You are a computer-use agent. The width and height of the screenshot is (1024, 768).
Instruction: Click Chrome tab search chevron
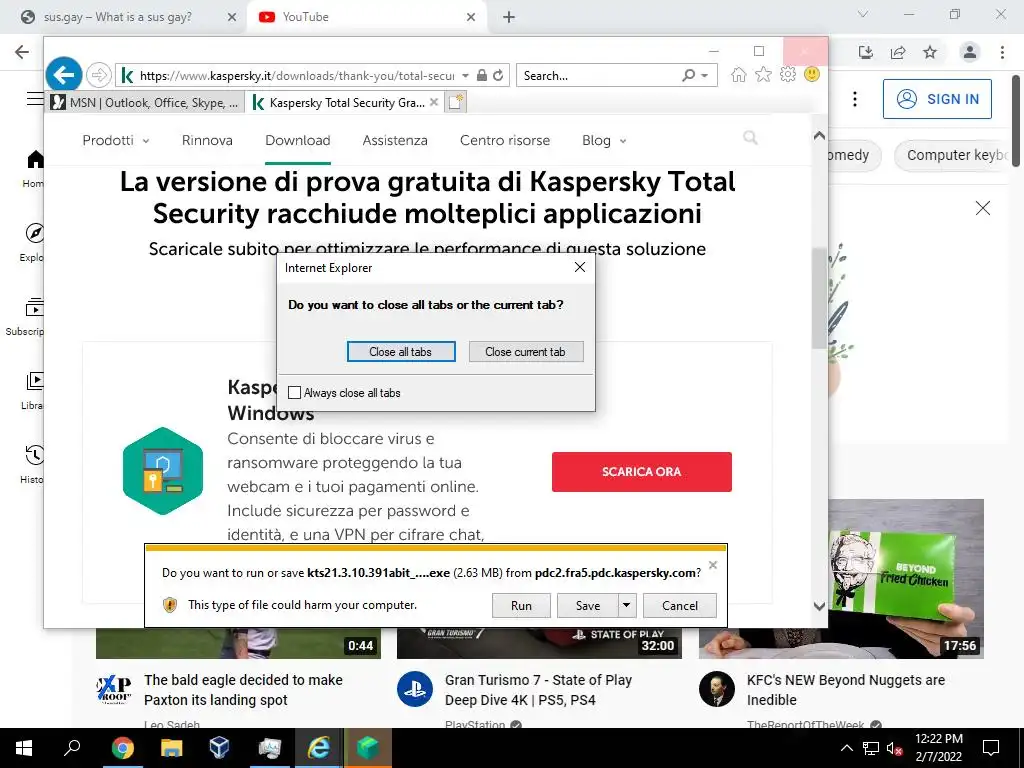point(863,14)
